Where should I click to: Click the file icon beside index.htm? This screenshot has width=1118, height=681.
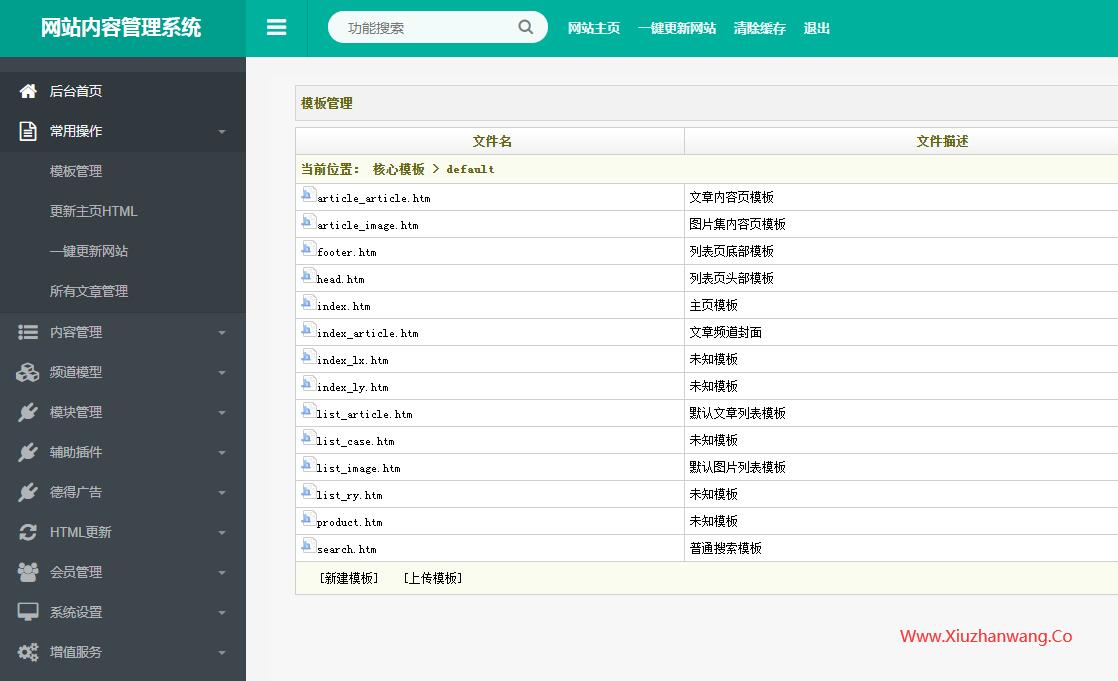[307, 303]
